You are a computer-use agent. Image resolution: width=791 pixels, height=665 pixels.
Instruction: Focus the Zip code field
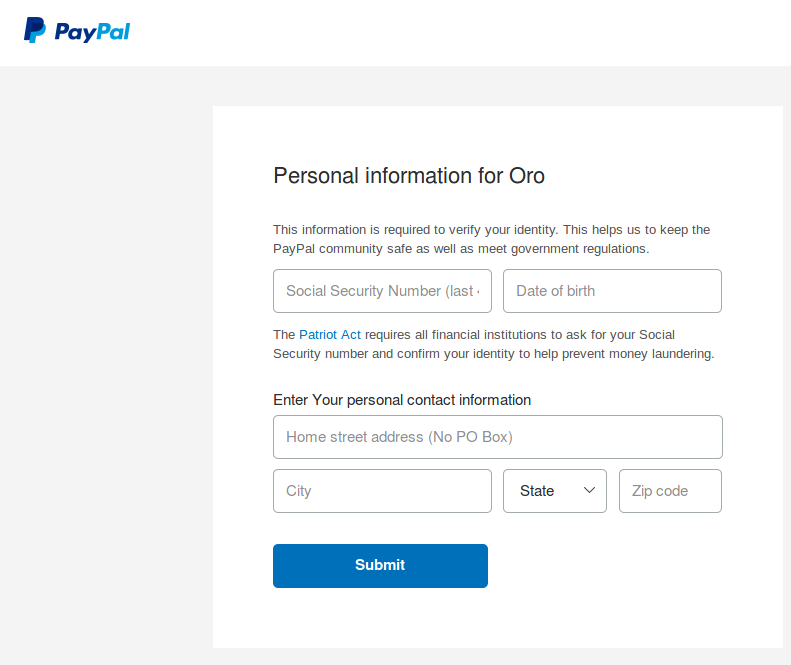pos(670,491)
